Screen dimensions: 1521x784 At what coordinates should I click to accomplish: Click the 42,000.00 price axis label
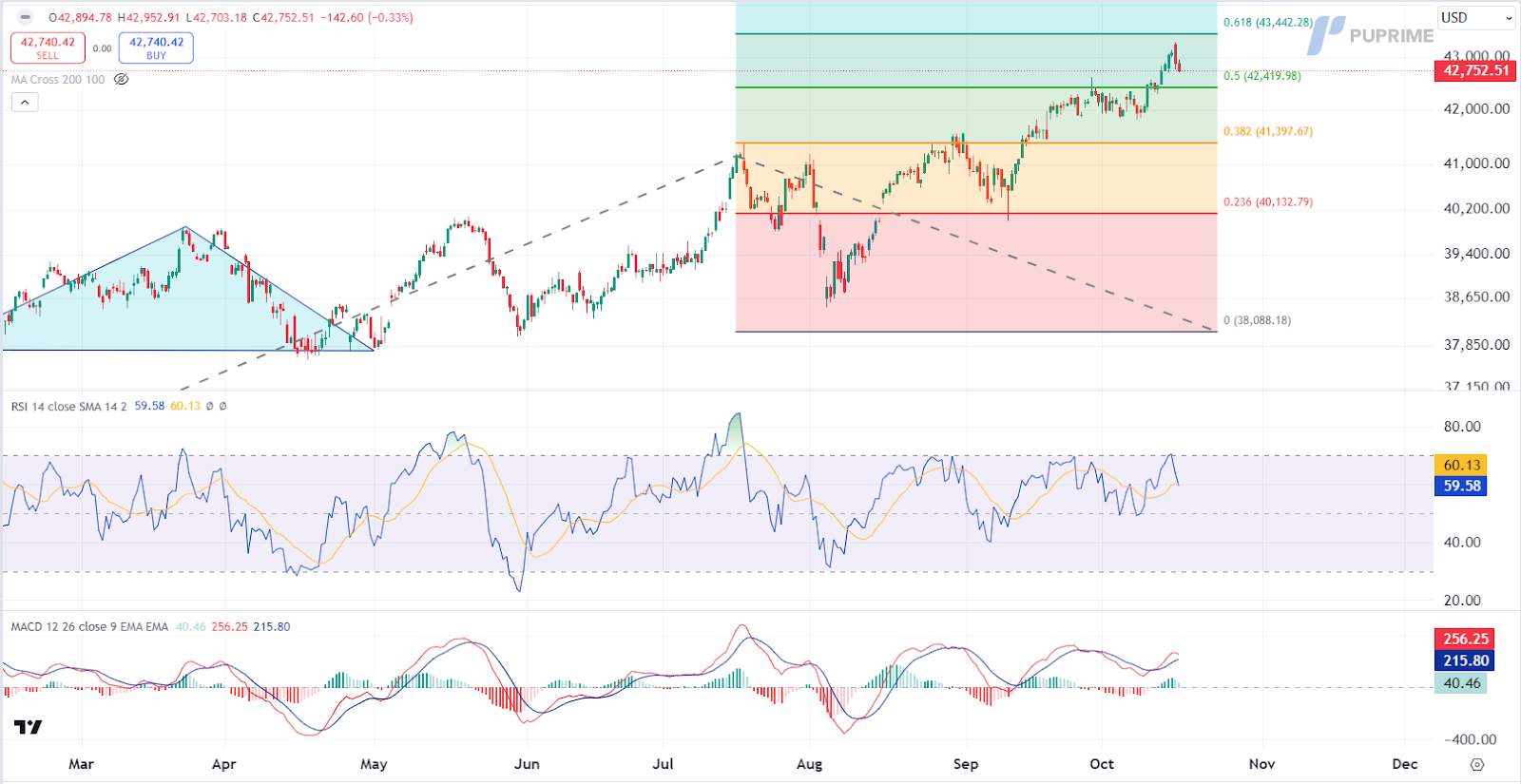(1476, 109)
